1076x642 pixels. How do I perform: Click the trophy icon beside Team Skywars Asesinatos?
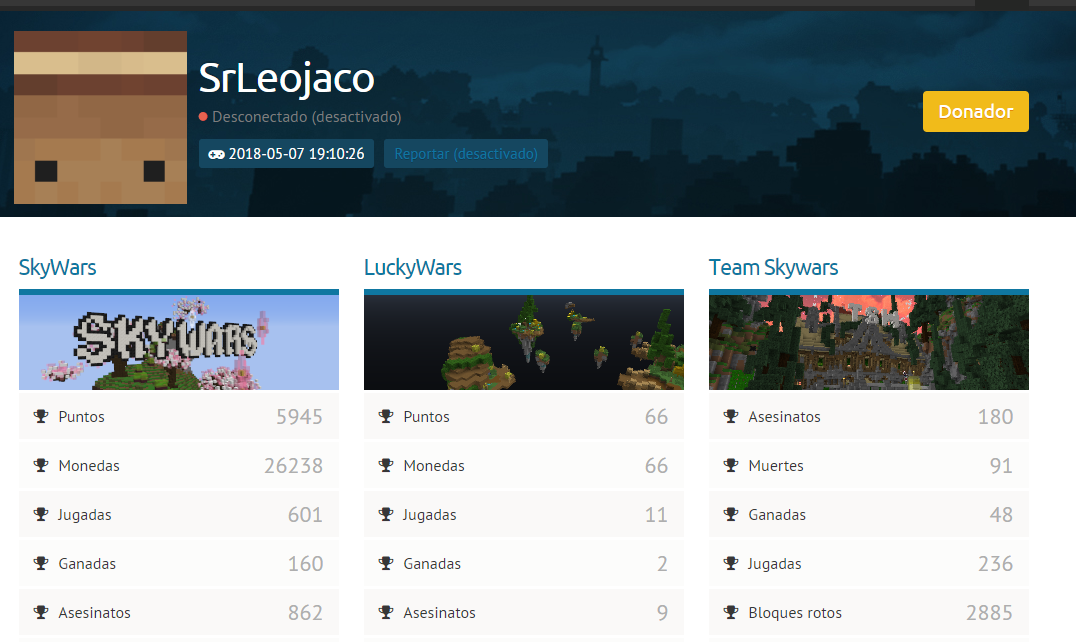pyautogui.click(x=731, y=416)
